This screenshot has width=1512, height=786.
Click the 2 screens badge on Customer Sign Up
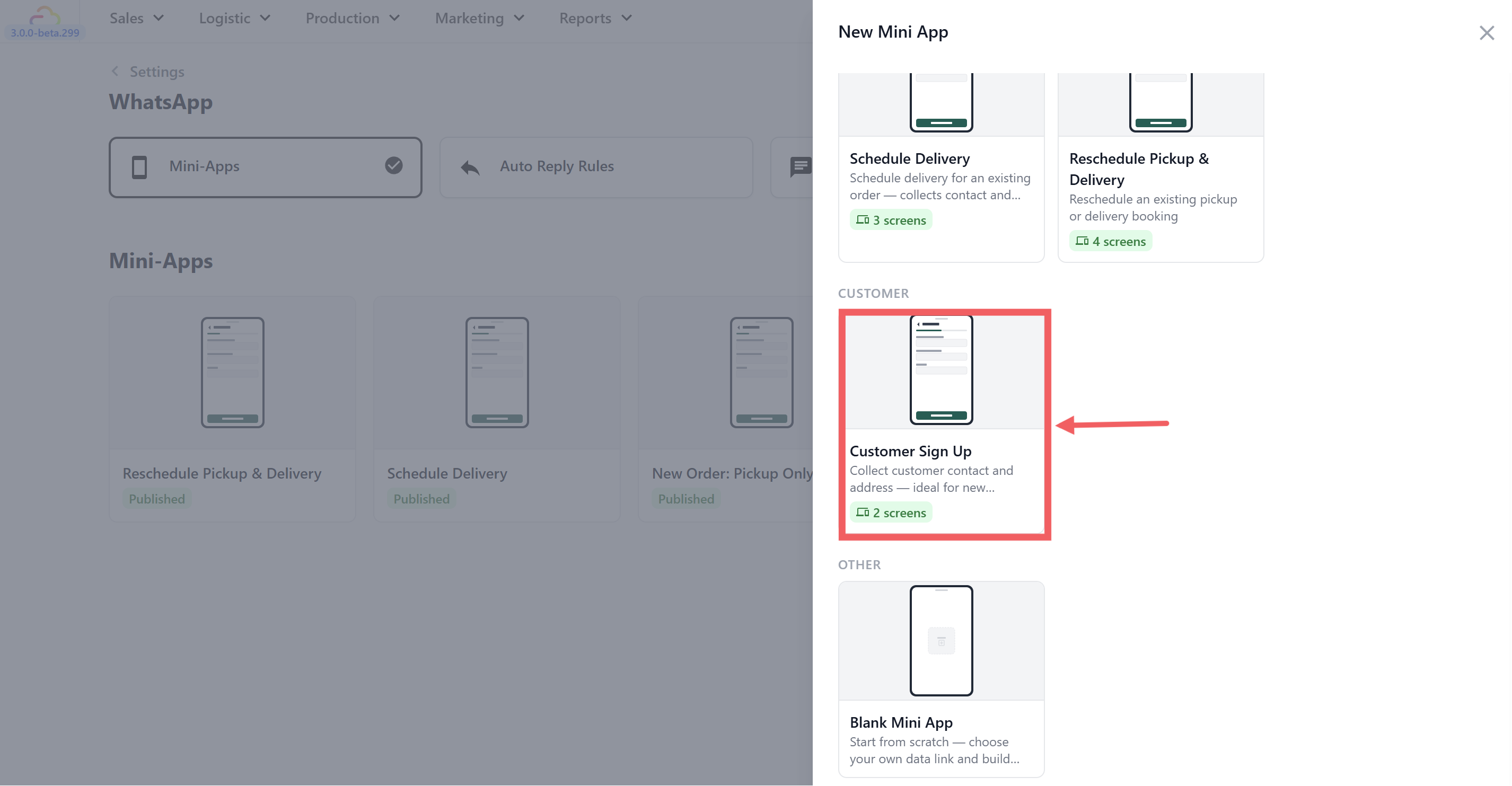pos(891,513)
